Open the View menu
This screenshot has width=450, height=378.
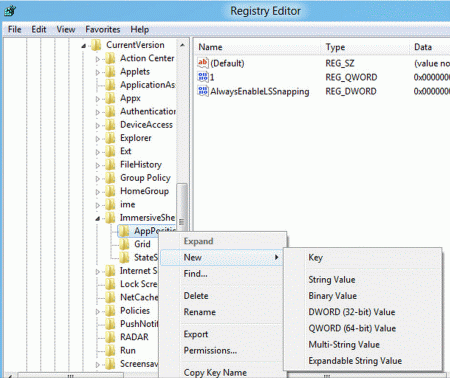pyautogui.click(x=66, y=30)
